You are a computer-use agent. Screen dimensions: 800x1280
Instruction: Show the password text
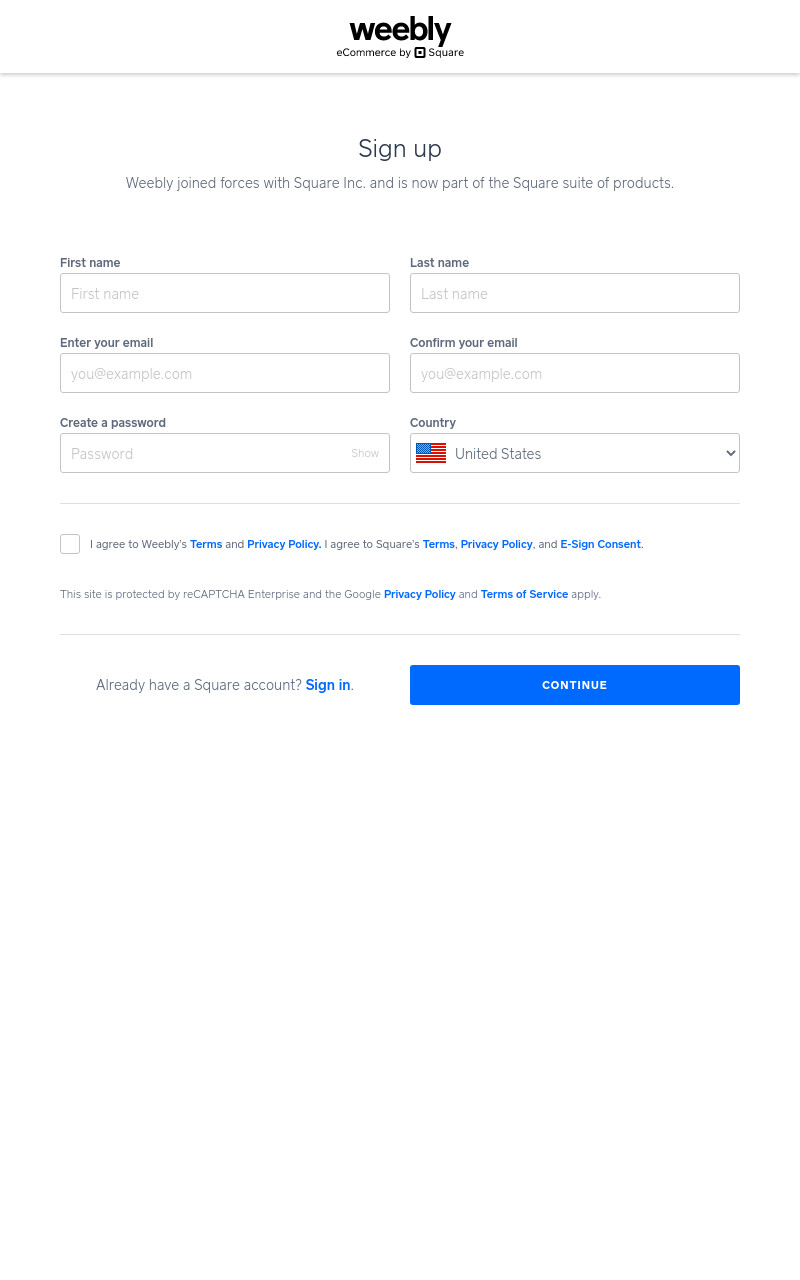point(365,453)
